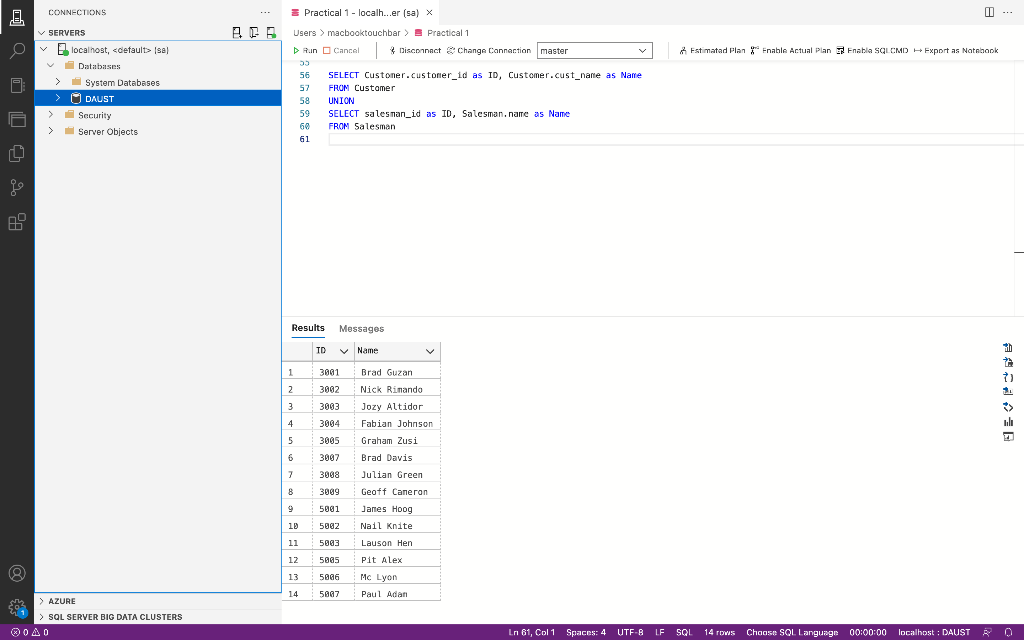Click Ln 61, Col 1 in status bar
The width and height of the screenshot is (1024, 640).
(x=532, y=632)
